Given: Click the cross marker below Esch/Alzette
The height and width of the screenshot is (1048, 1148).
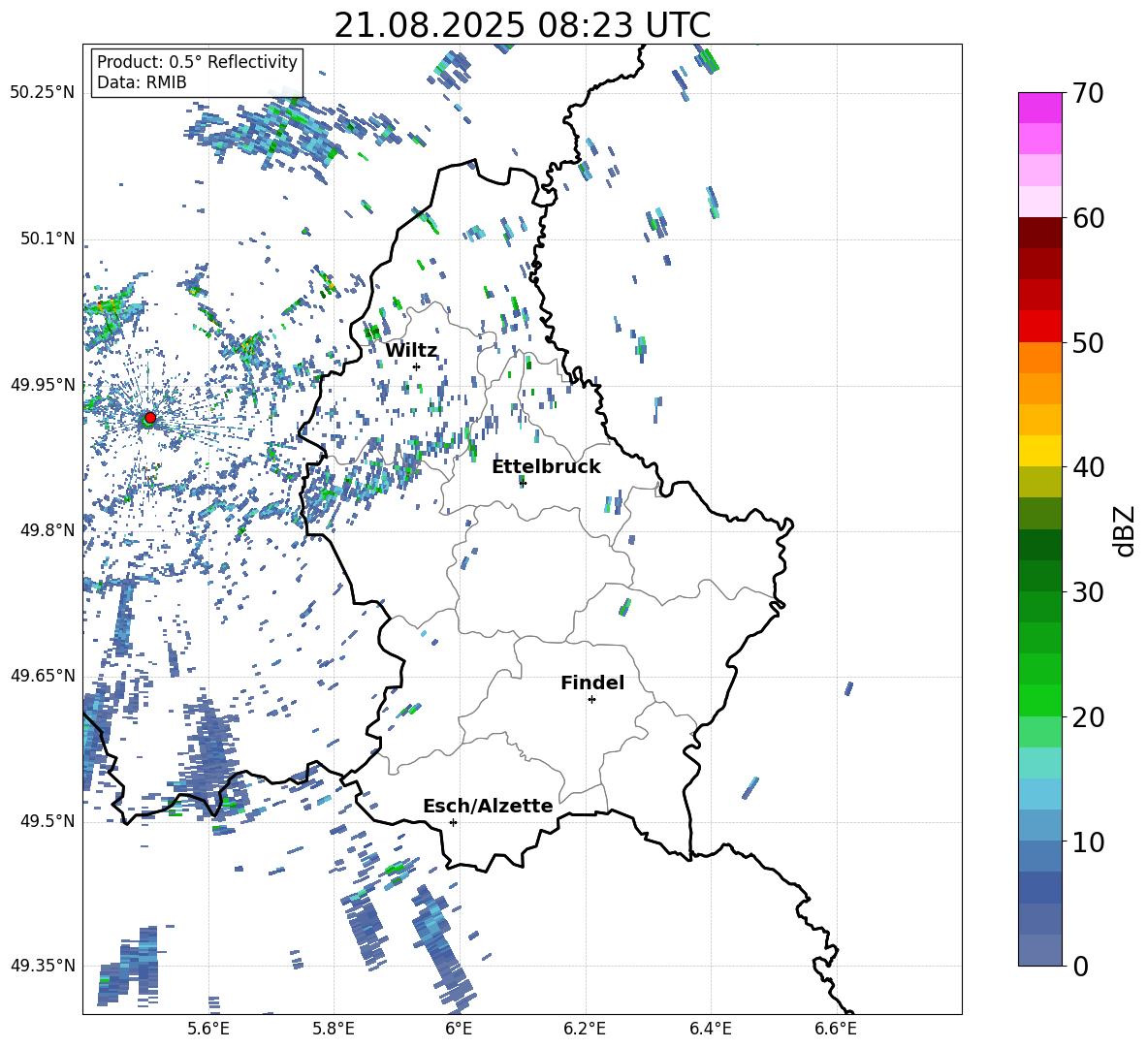Looking at the screenshot, I should click(x=453, y=822).
